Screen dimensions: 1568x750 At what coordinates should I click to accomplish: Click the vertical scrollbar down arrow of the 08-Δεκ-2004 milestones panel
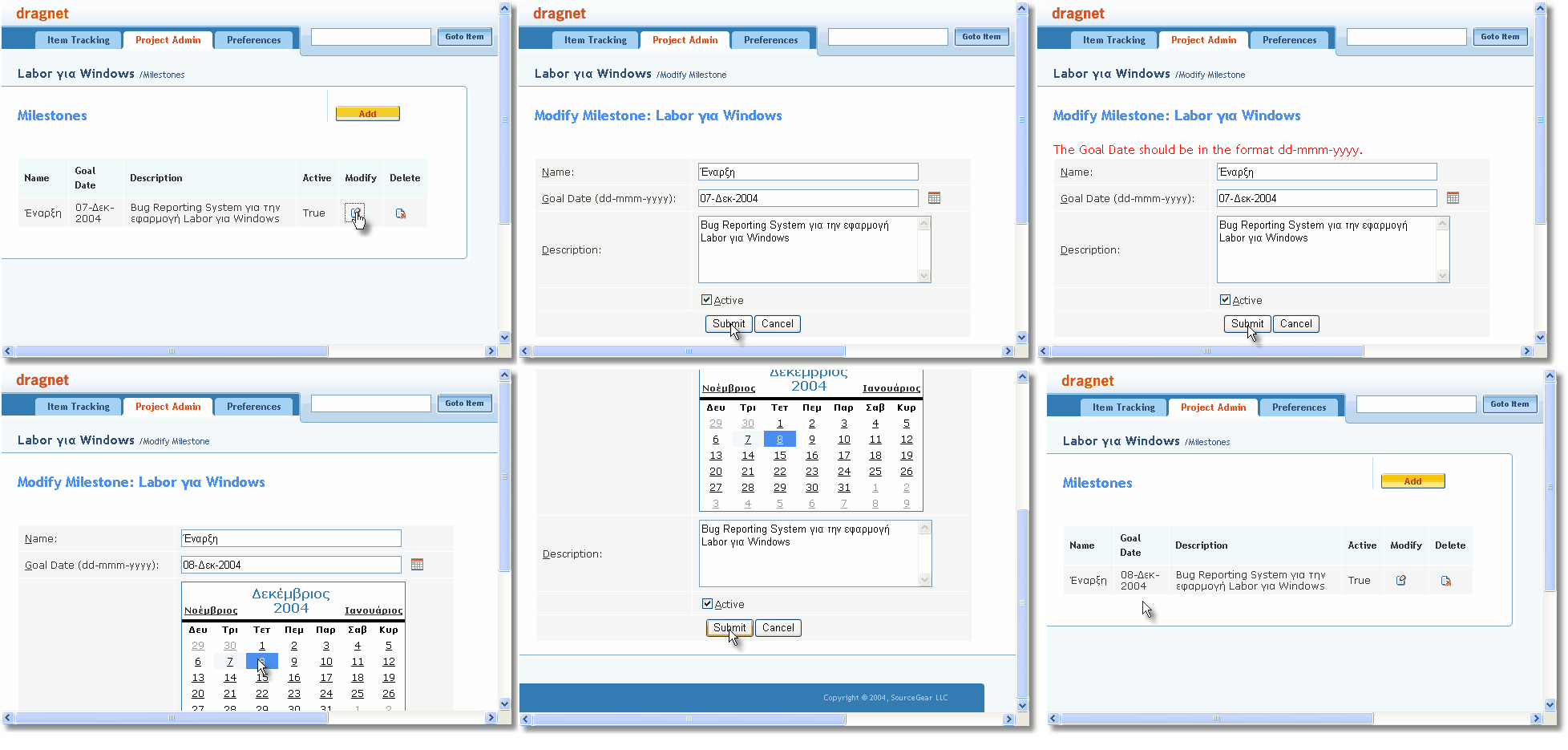[1550, 705]
